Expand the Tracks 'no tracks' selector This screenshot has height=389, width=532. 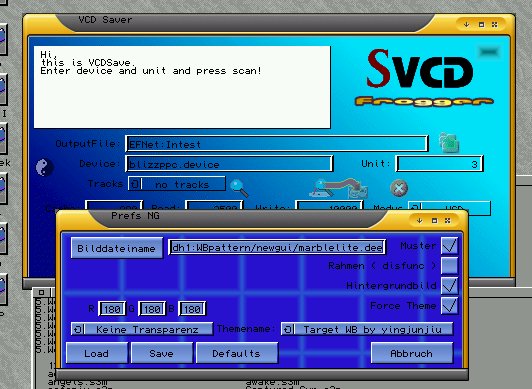coord(177,184)
